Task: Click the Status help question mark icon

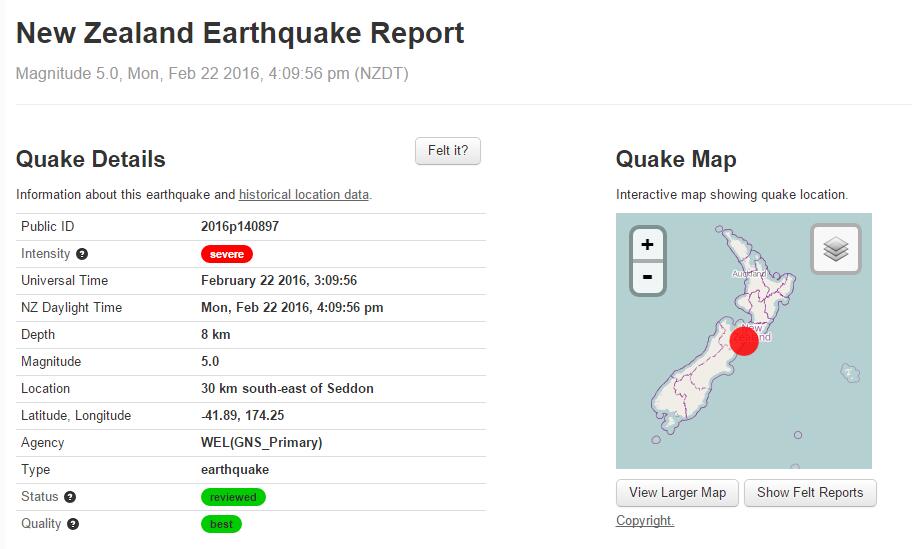Action: pyautogui.click(x=70, y=497)
